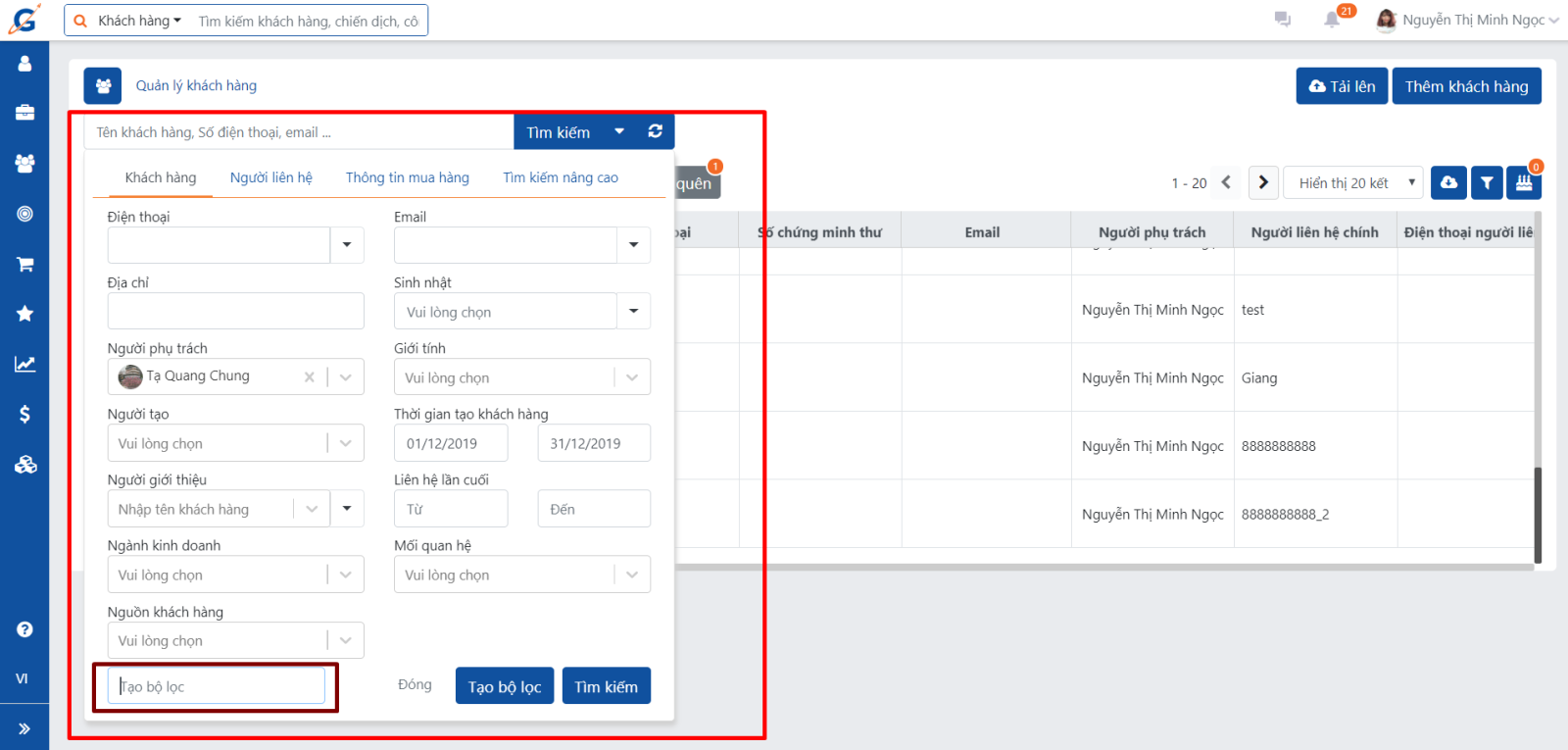1568x750 pixels.
Task: Click the Tạo bộ lọc name input field
Action: coord(217,686)
